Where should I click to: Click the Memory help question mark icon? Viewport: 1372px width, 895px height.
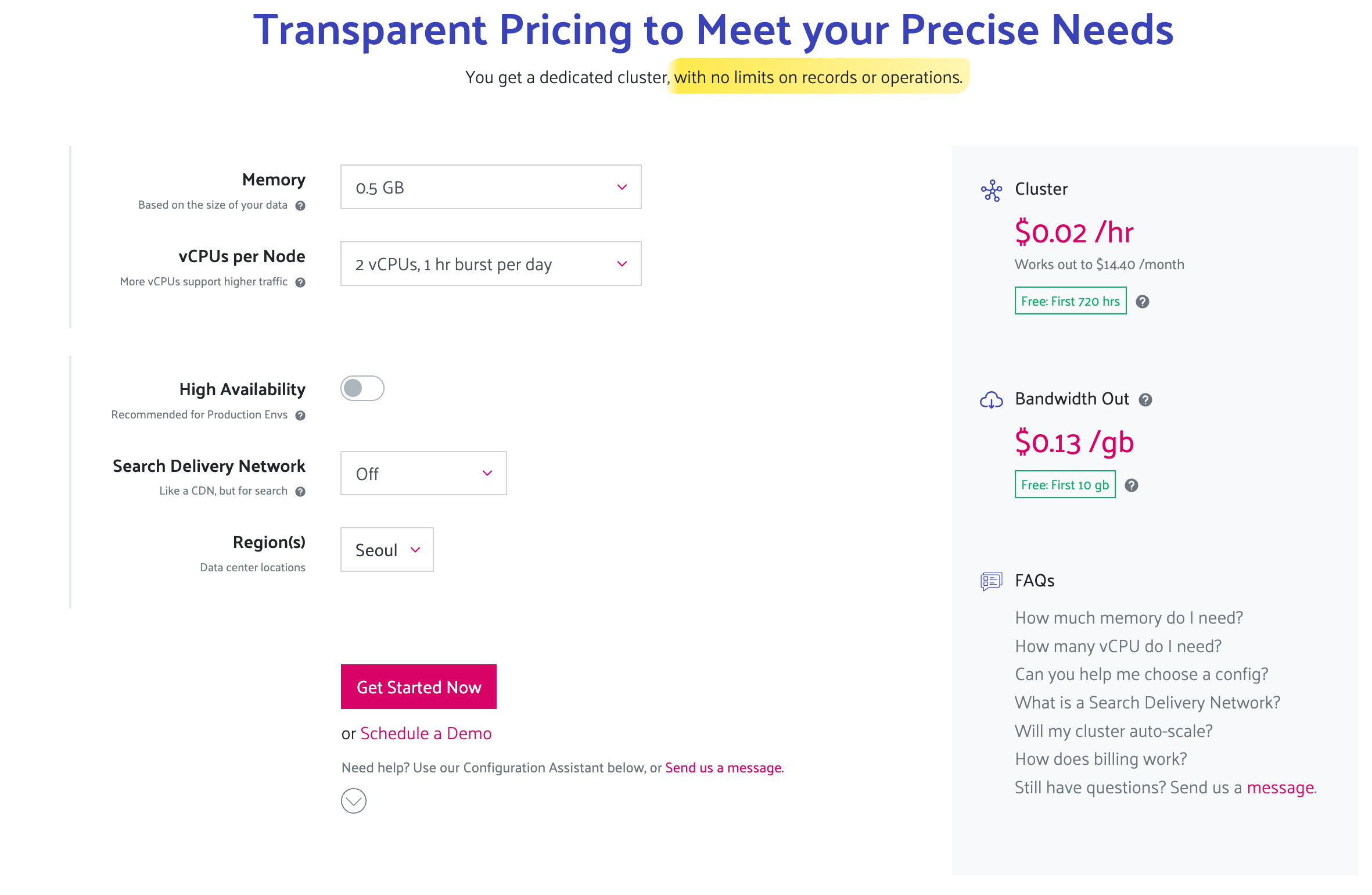point(300,206)
